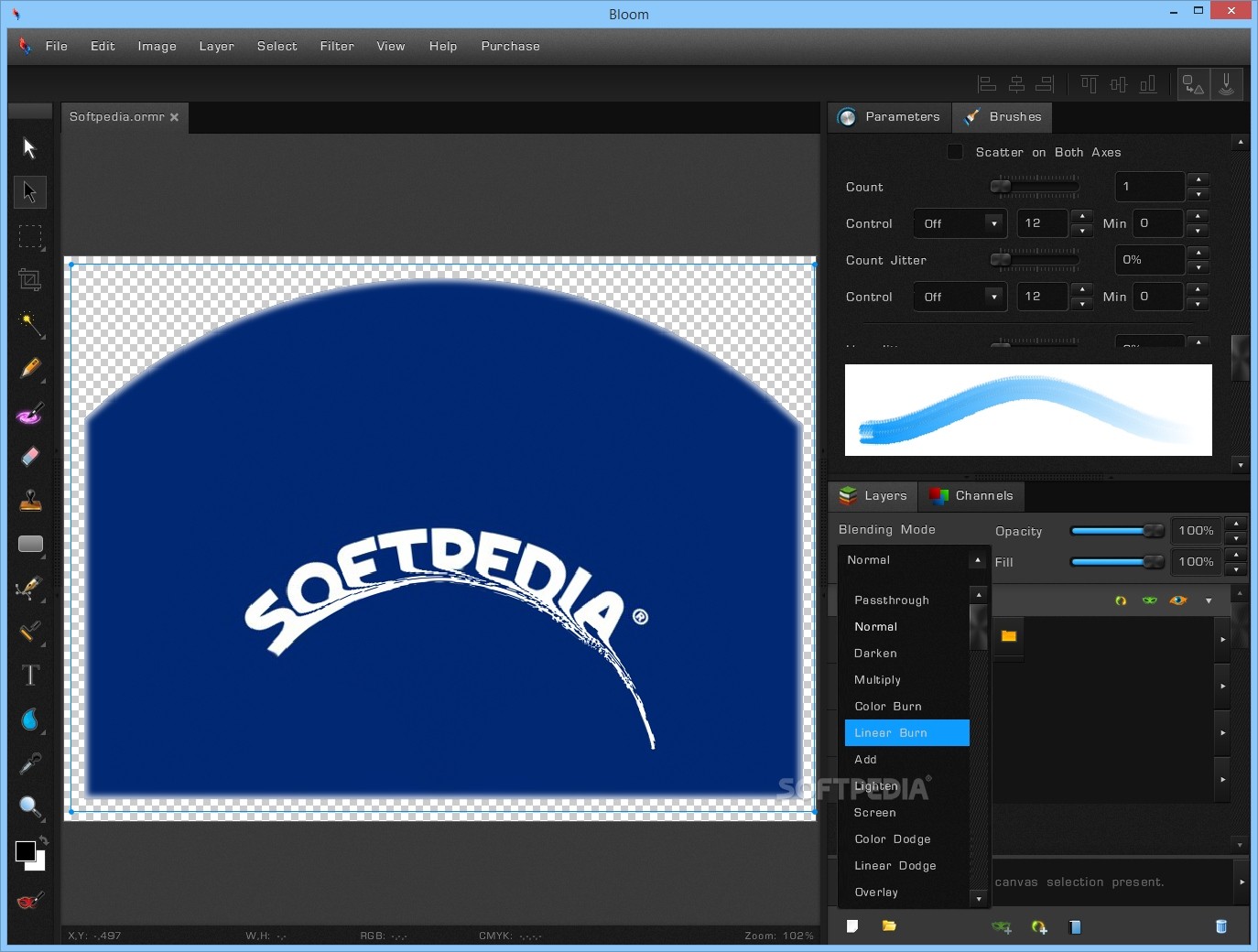Click the Align Left Edges icon

coord(987,84)
